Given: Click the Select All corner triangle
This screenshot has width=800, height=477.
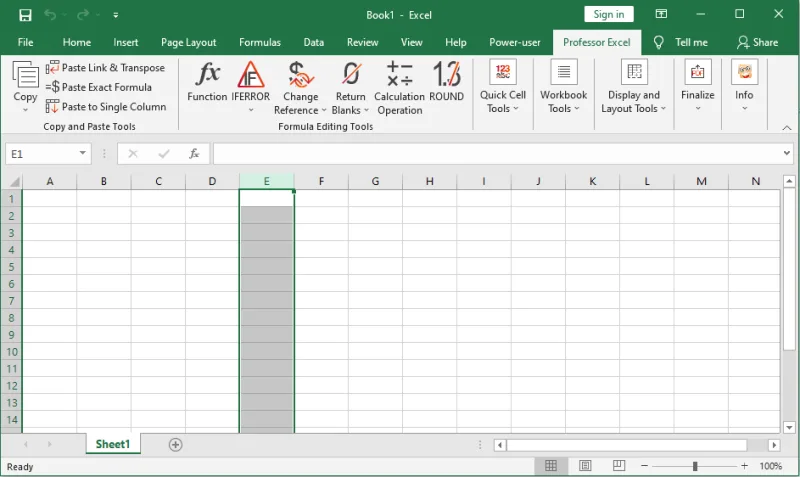Looking at the screenshot, I should 14,181.
